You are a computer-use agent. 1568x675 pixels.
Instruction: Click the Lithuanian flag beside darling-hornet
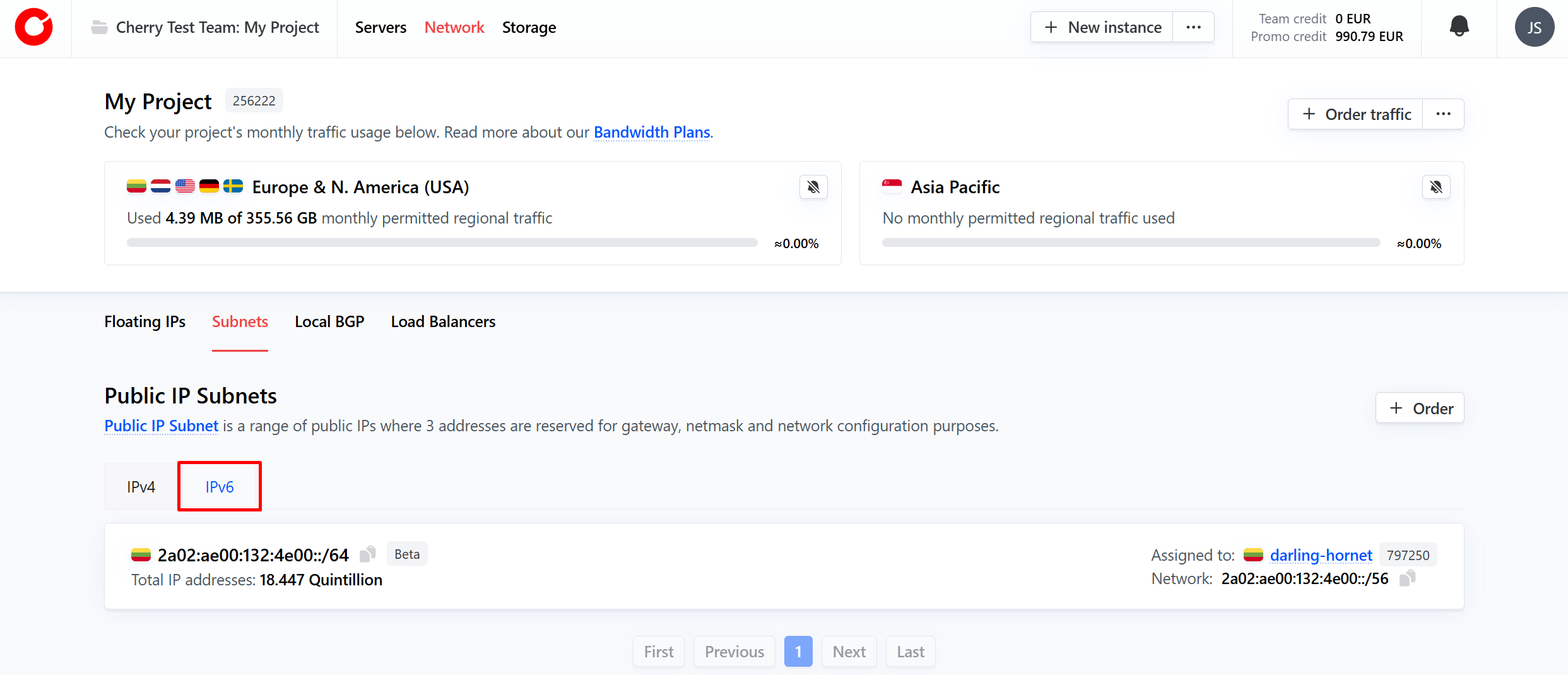[1253, 555]
